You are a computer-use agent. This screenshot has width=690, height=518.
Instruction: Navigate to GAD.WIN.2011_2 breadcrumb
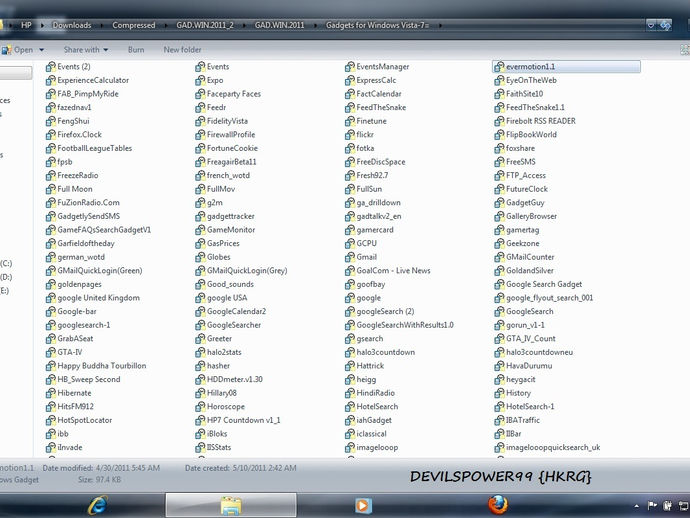pos(205,25)
